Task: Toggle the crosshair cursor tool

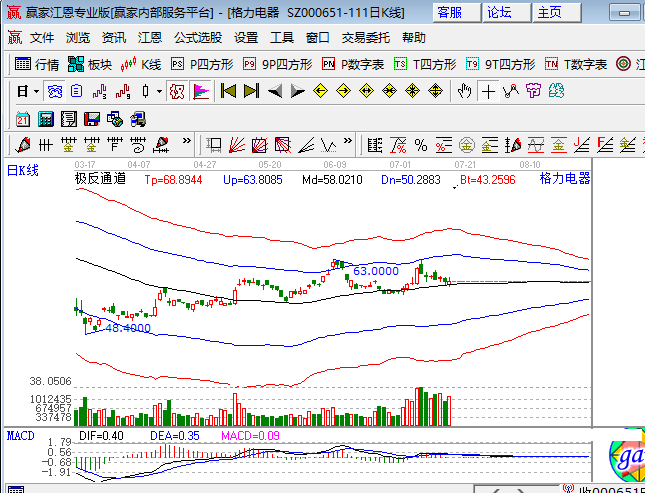Action: point(488,91)
